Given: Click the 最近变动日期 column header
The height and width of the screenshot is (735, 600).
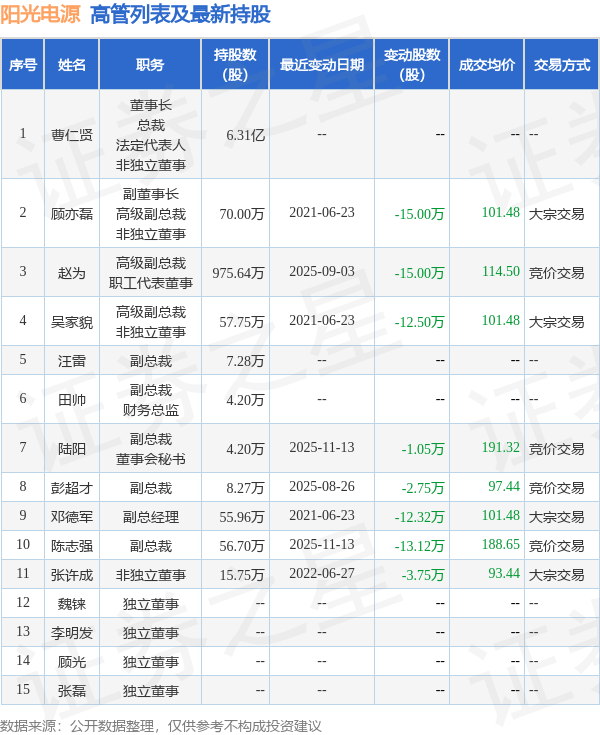Looking at the screenshot, I should coord(321,65).
